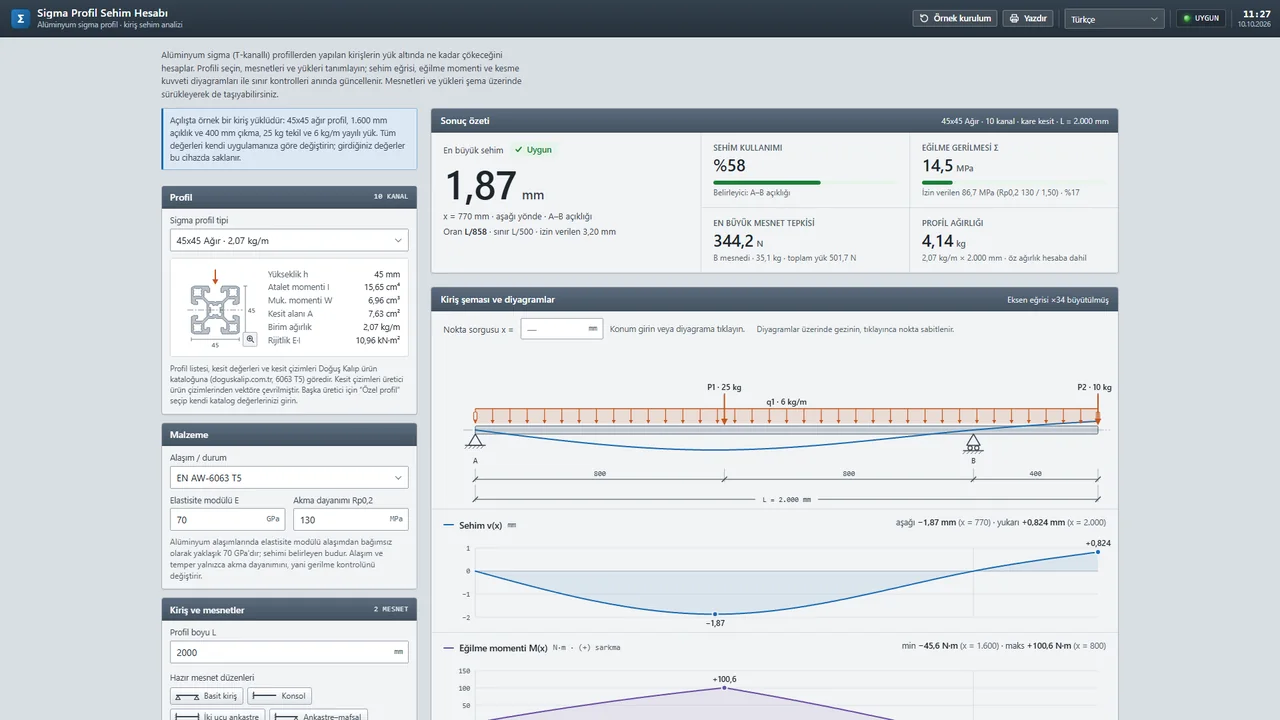This screenshot has height=720, width=1280.
Task: Open the Türkçe language selector
Action: (x=1115, y=18)
